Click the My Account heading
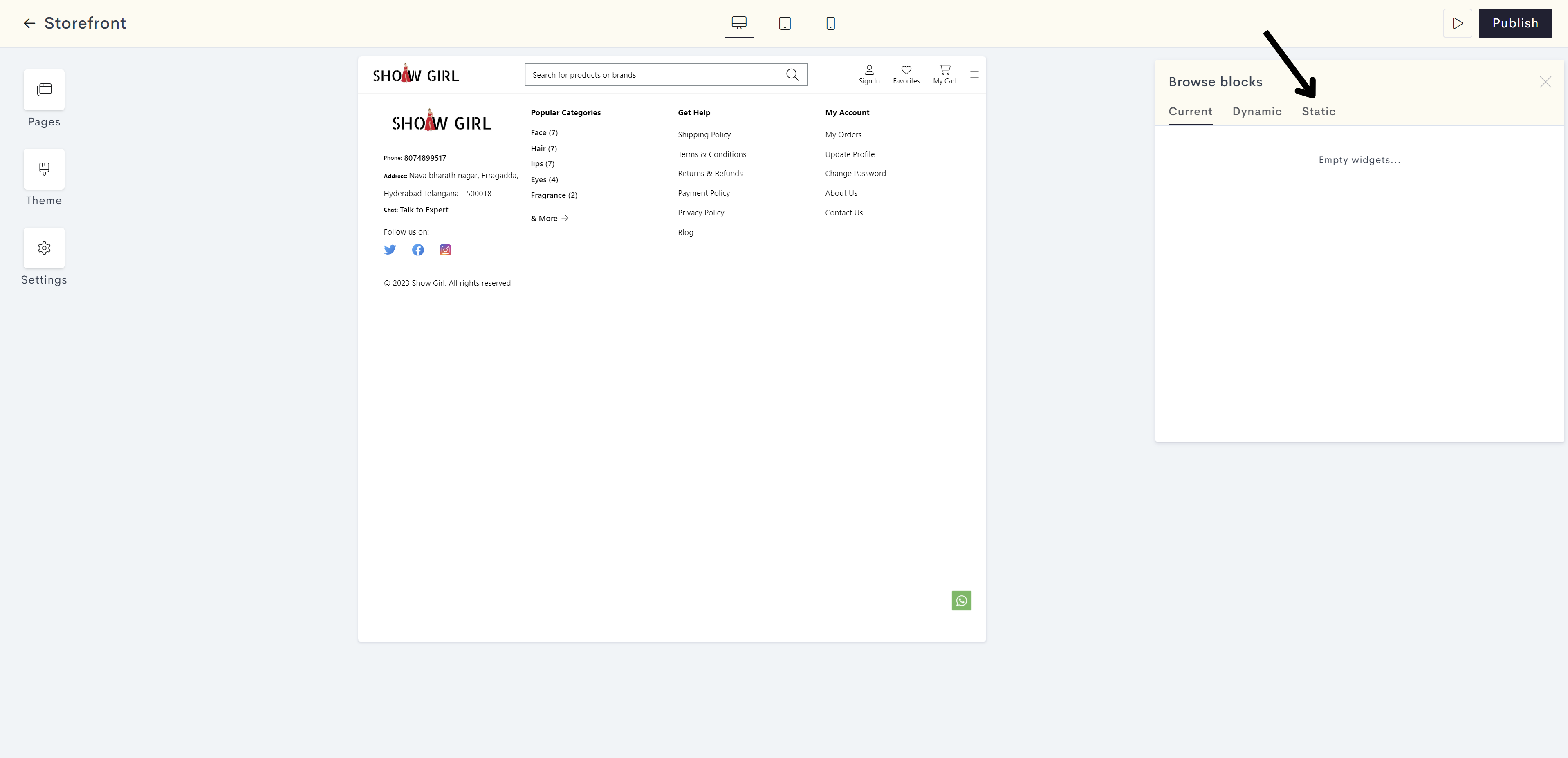 pyautogui.click(x=847, y=112)
